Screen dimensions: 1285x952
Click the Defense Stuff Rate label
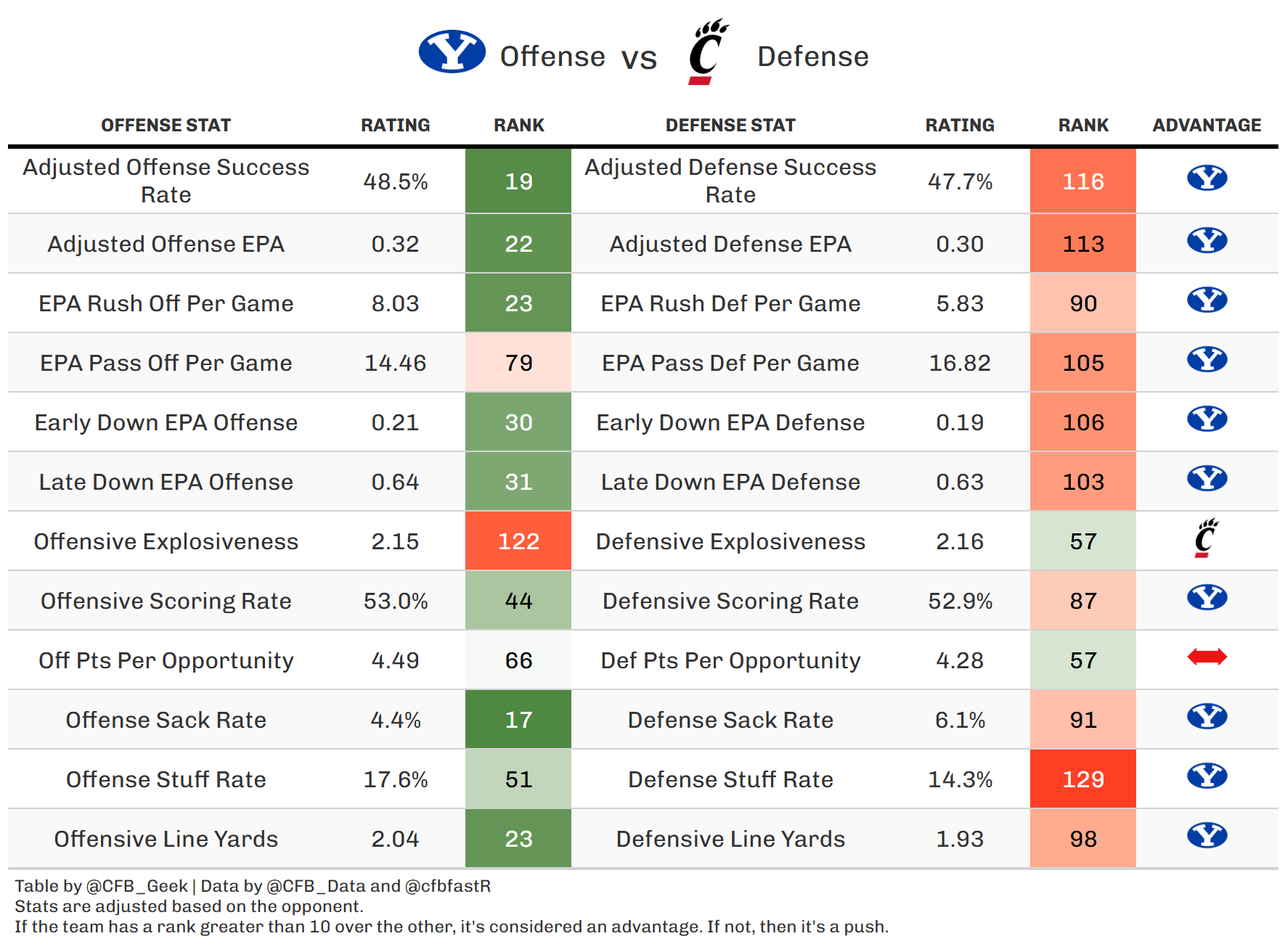(x=730, y=779)
